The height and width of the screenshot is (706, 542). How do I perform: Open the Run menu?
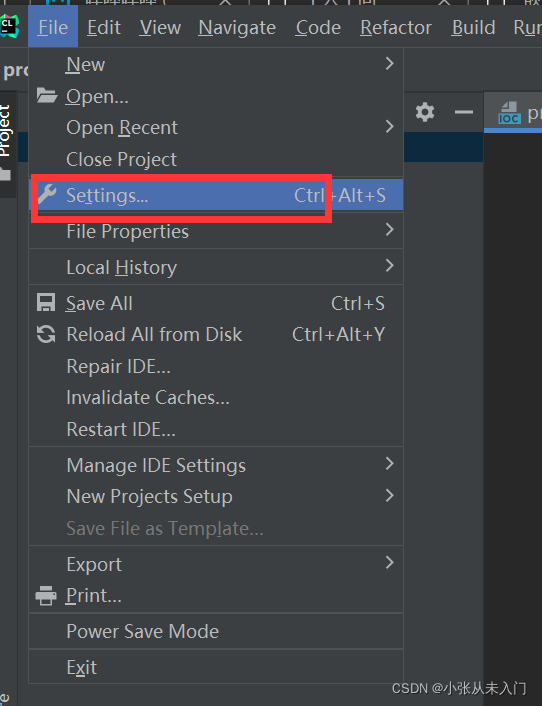[x=528, y=27]
